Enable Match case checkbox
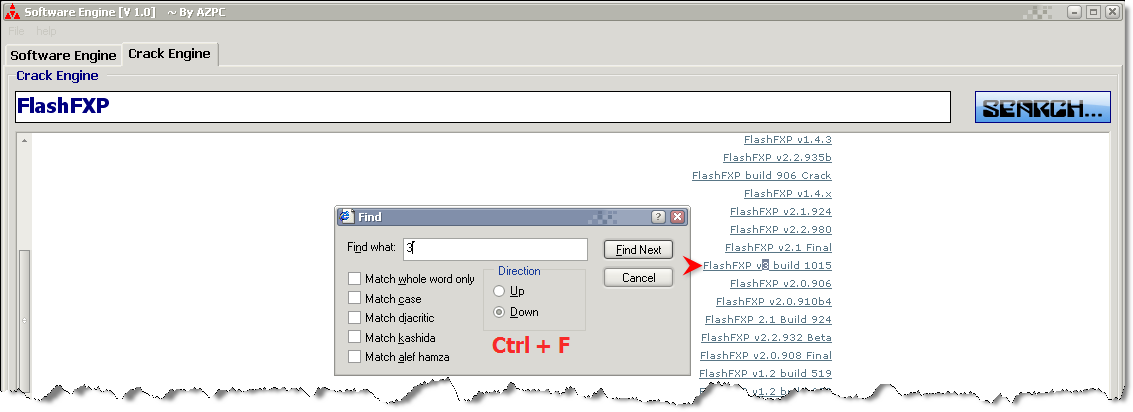1133x412 pixels. (x=354, y=298)
